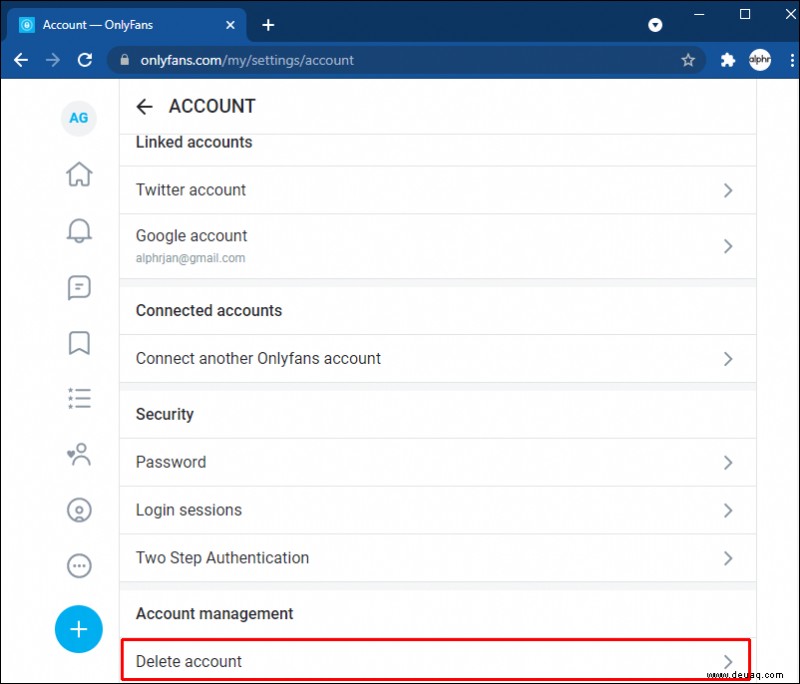800x684 pixels.
Task: Bookmark this page with the star icon
Action: click(x=688, y=60)
